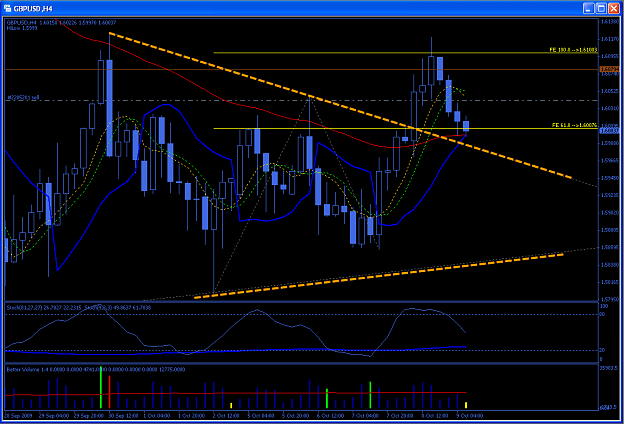The width and height of the screenshot is (625, 424).
Task: Click the current bid price tag on scale
Action: click(609, 131)
